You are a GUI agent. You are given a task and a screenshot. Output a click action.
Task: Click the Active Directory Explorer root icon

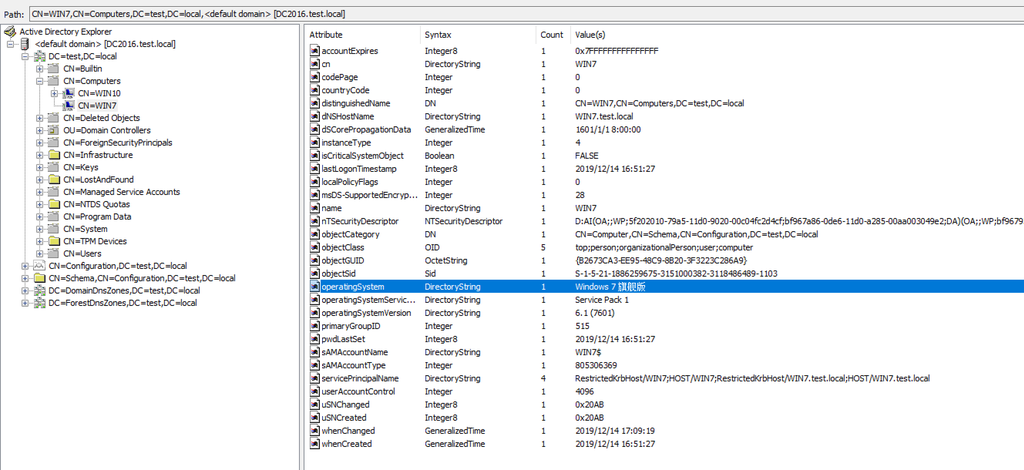pyautogui.click(x=11, y=31)
